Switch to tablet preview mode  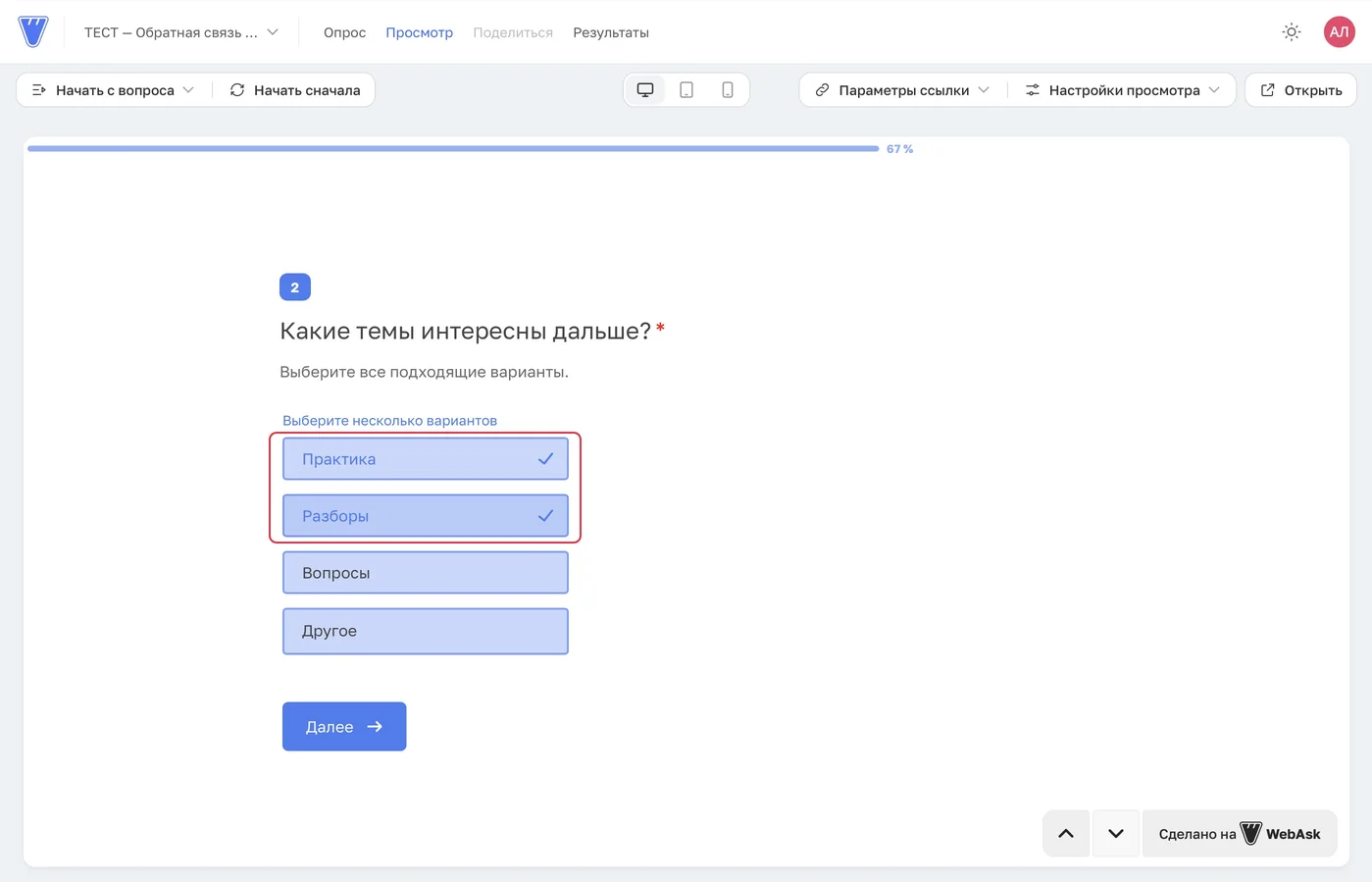pos(686,90)
